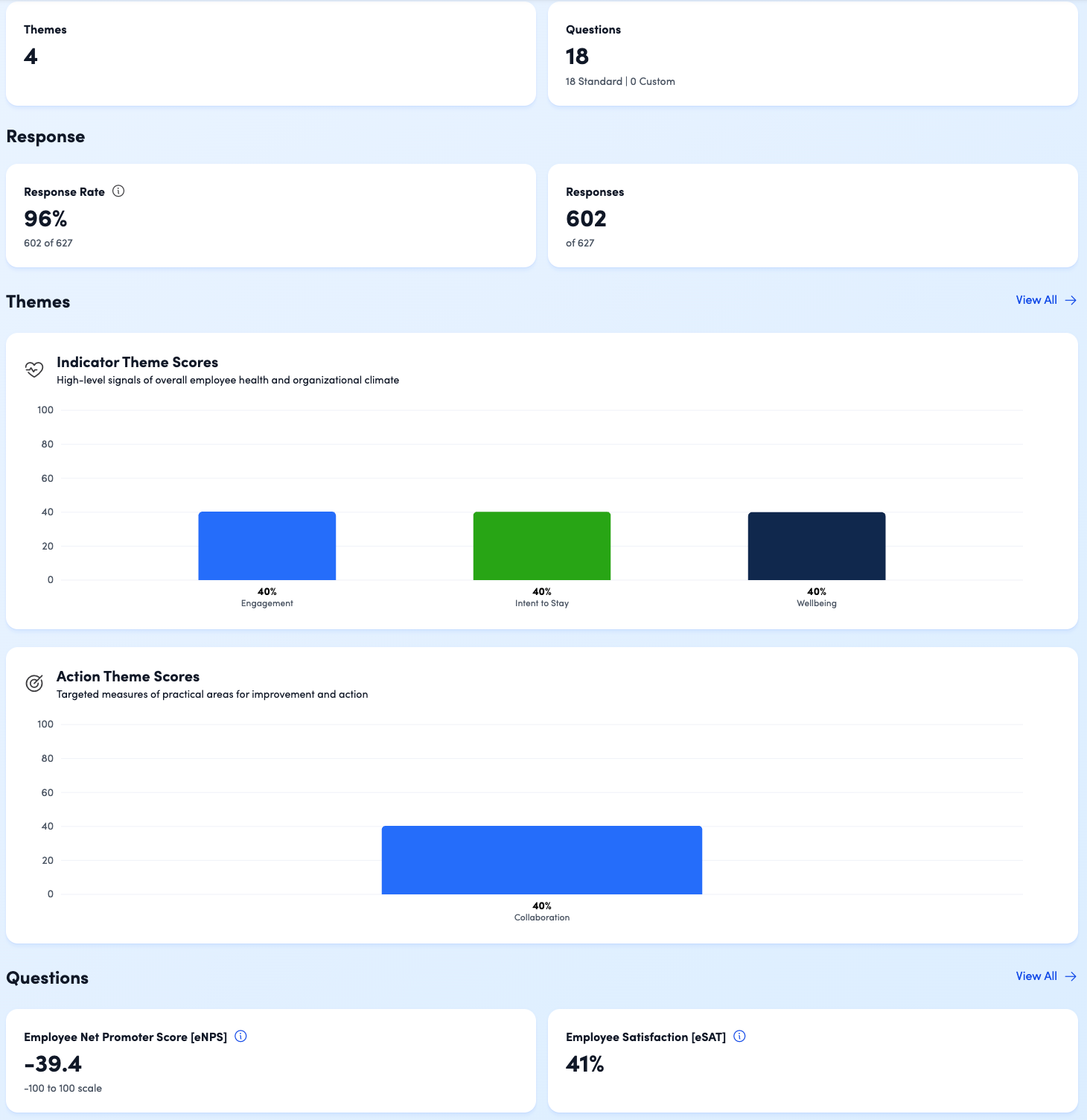Select the Employee Net Promoter Score card
Viewport: 1087px width, 1120px height.
pos(270,1061)
